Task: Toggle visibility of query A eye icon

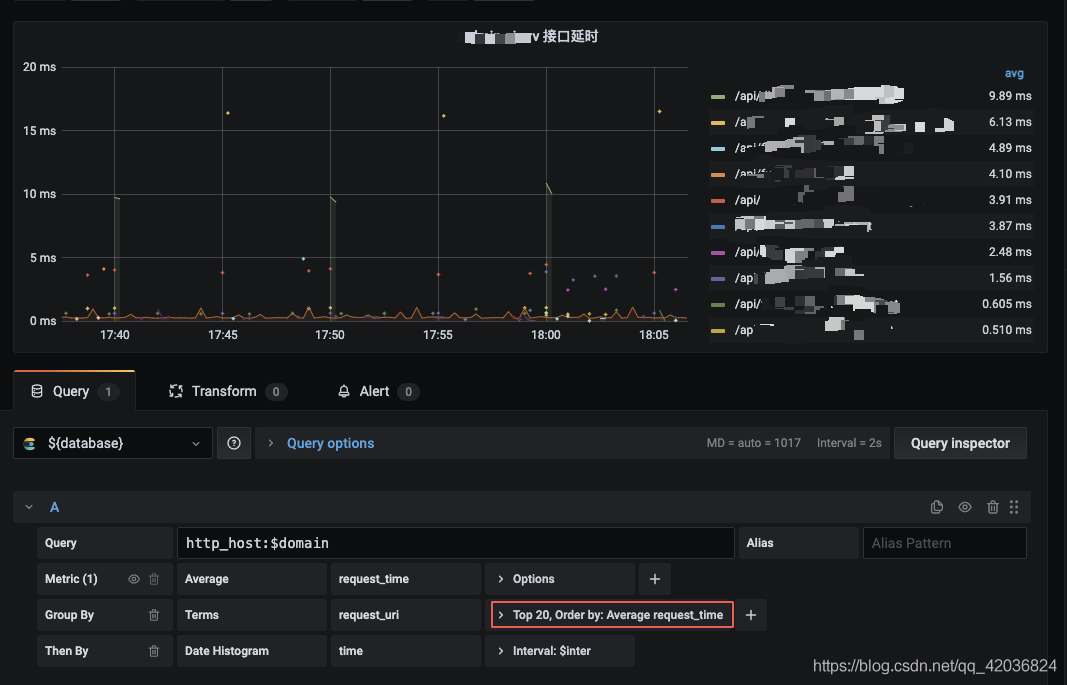Action: [965, 507]
